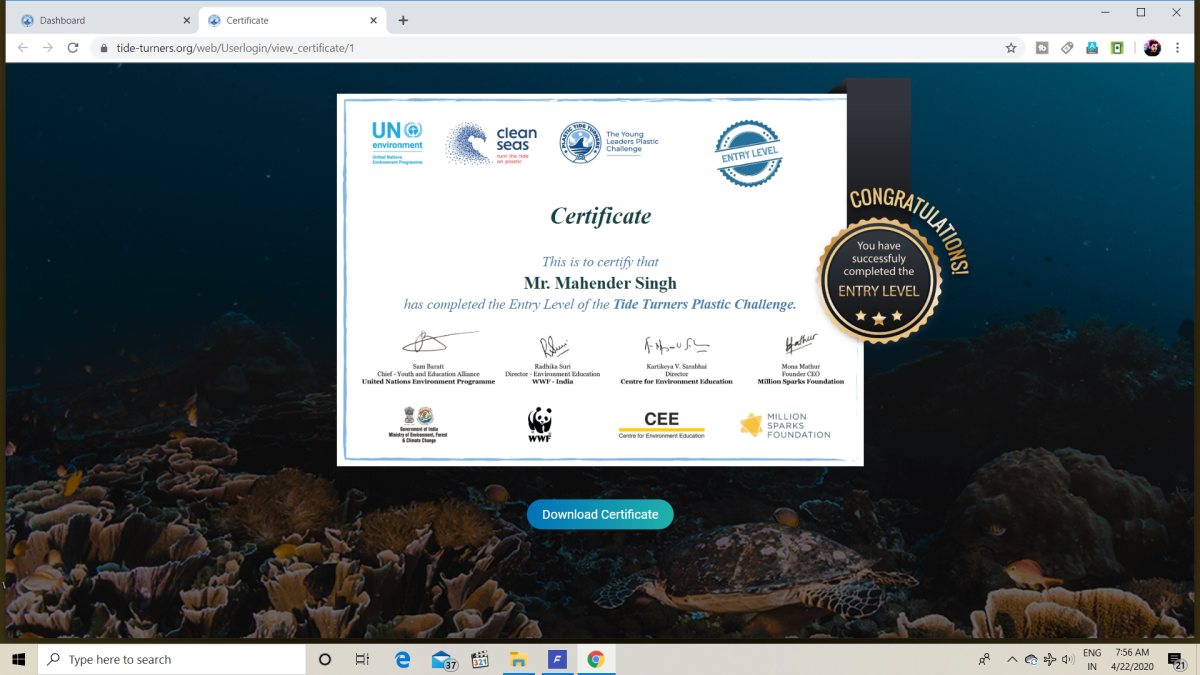Open Action Center notifications
The image size is (1200, 675).
(1177, 659)
